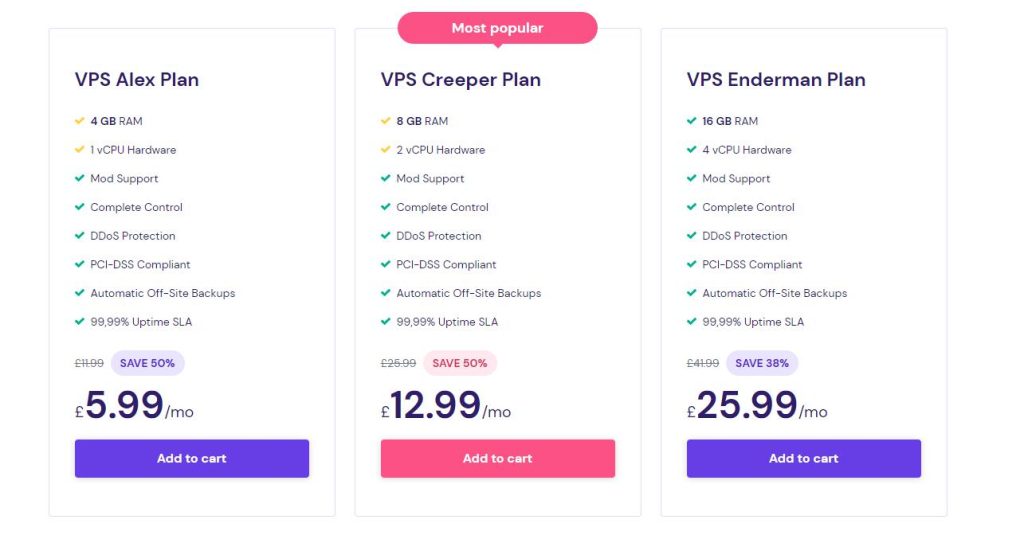
Task: Select the VPS Alex Plan heading
Action: coord(136,80)
